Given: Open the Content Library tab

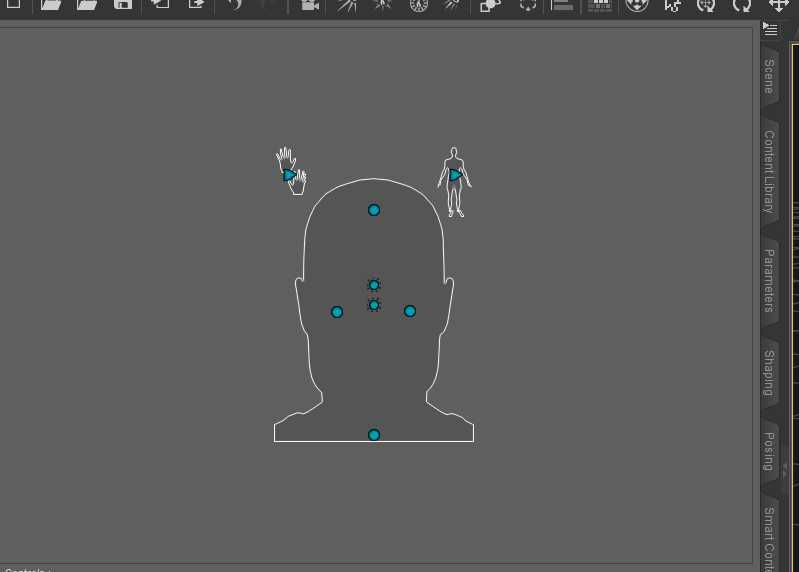Looking at the screenshot, I should 769,171.
